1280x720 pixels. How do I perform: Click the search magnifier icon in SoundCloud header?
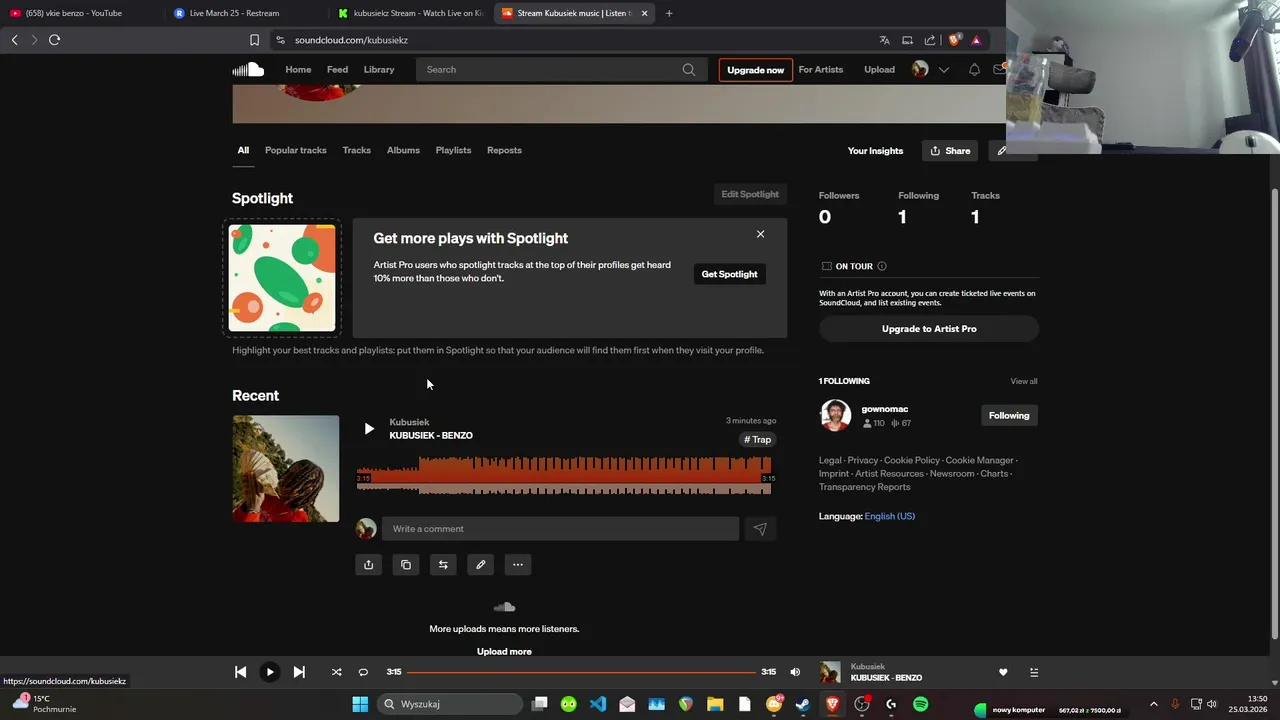[689, 69]
